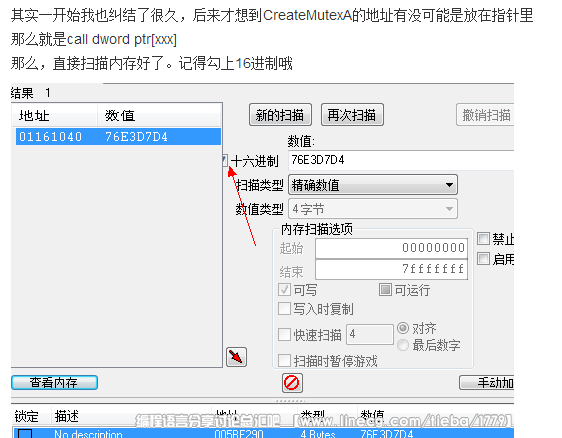Toggle the 可运行 executable checkbox
The image size is (562, 438).
[x=385, y=290]
